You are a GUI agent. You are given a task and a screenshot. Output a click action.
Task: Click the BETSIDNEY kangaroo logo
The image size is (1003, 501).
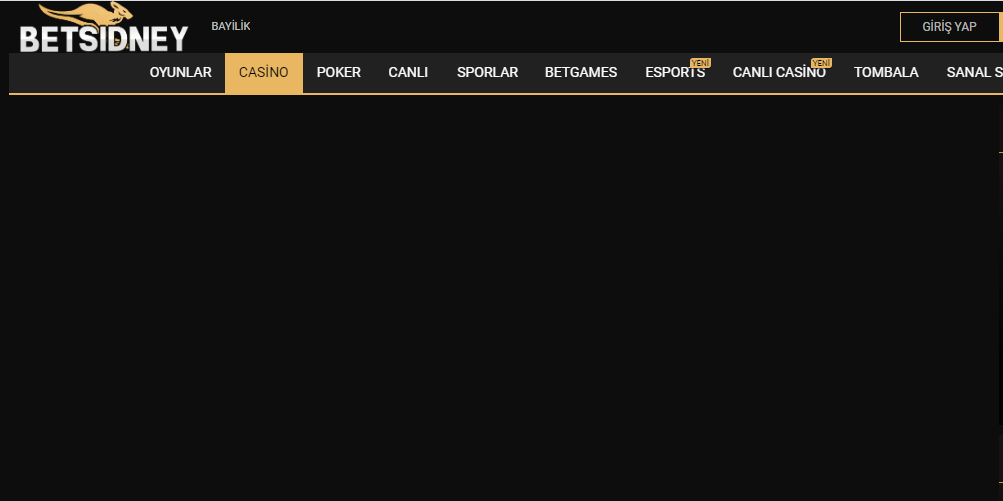click(104, 28)
